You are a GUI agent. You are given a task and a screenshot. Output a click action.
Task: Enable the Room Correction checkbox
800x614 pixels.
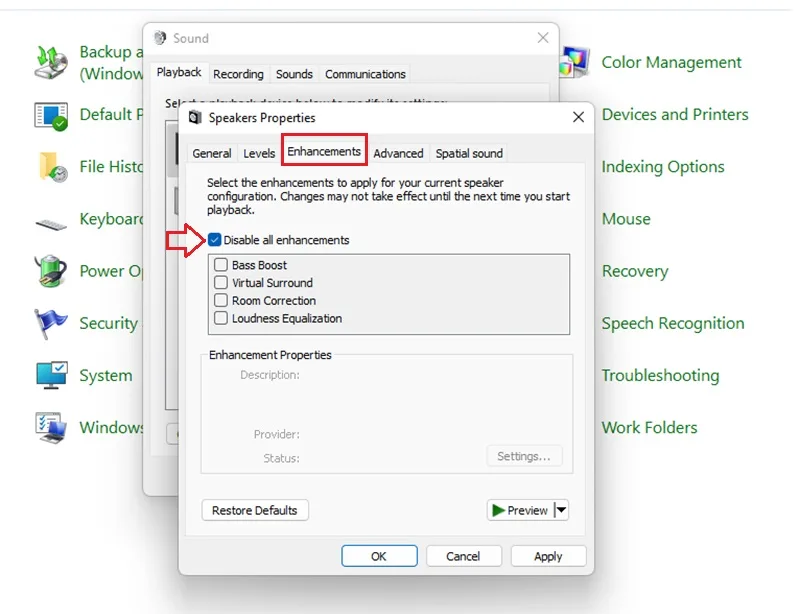(x=221, y=300)
